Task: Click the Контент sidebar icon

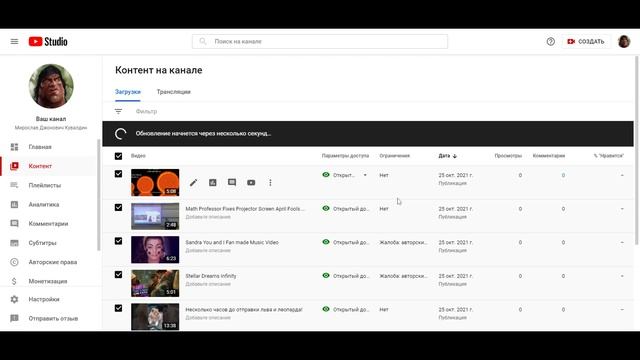Action: [x=14, y=166]
